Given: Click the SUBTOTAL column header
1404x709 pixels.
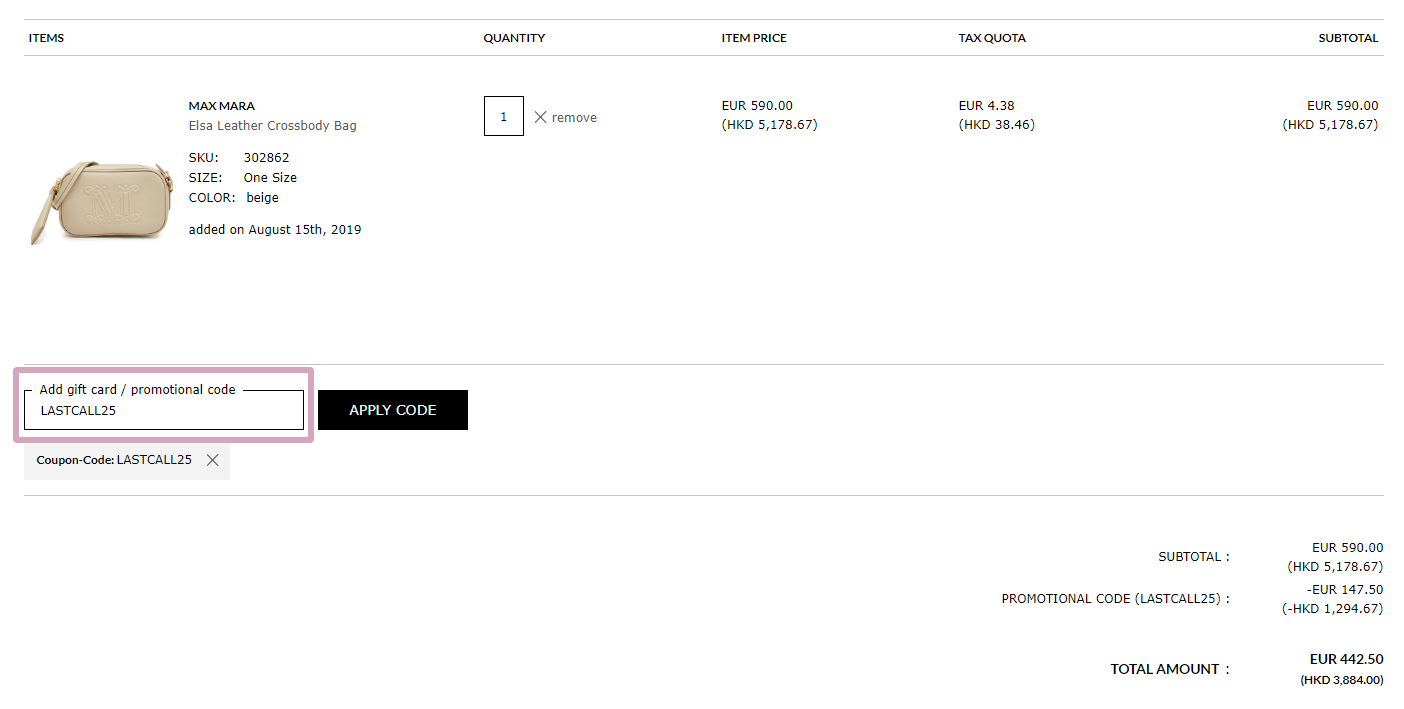Looking at the screenshot, I should click(x=1348, y=38).
